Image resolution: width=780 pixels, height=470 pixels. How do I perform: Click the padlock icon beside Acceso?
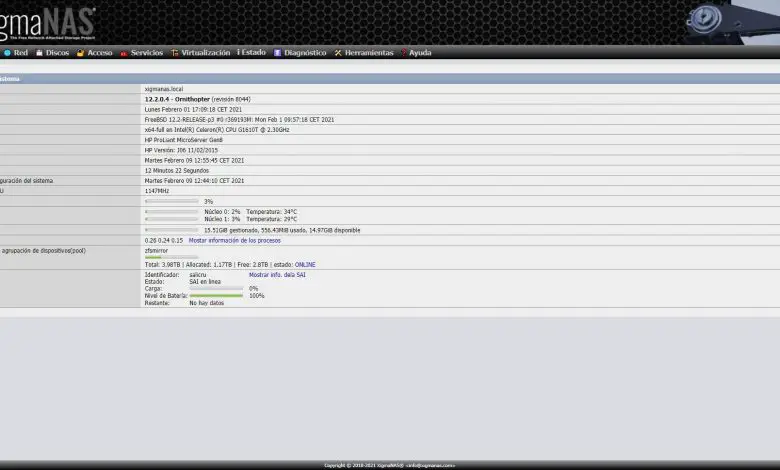pyautogui.click(x=80, y=53)
